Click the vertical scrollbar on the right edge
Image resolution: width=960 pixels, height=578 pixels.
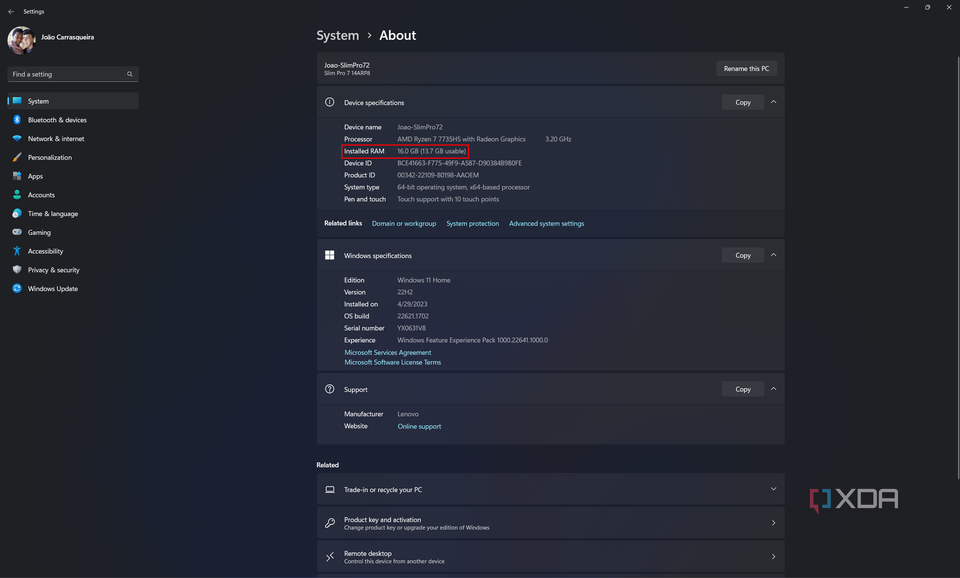(x=958, y=268)
